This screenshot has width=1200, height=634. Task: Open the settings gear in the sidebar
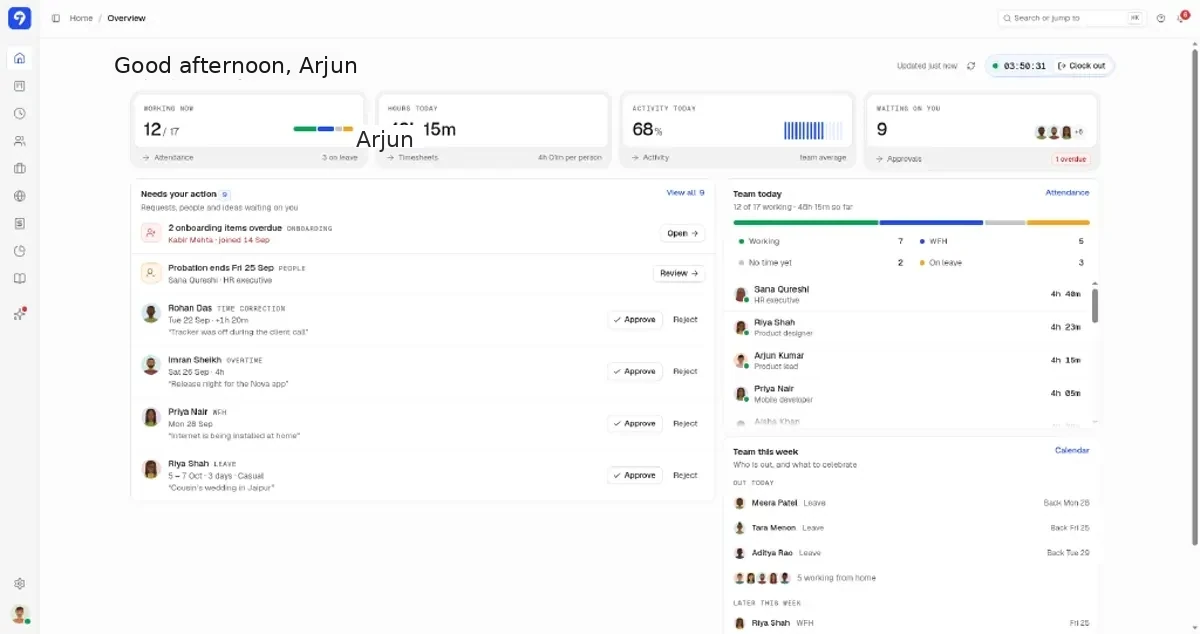pyautogui.click(x=19, y=584)
